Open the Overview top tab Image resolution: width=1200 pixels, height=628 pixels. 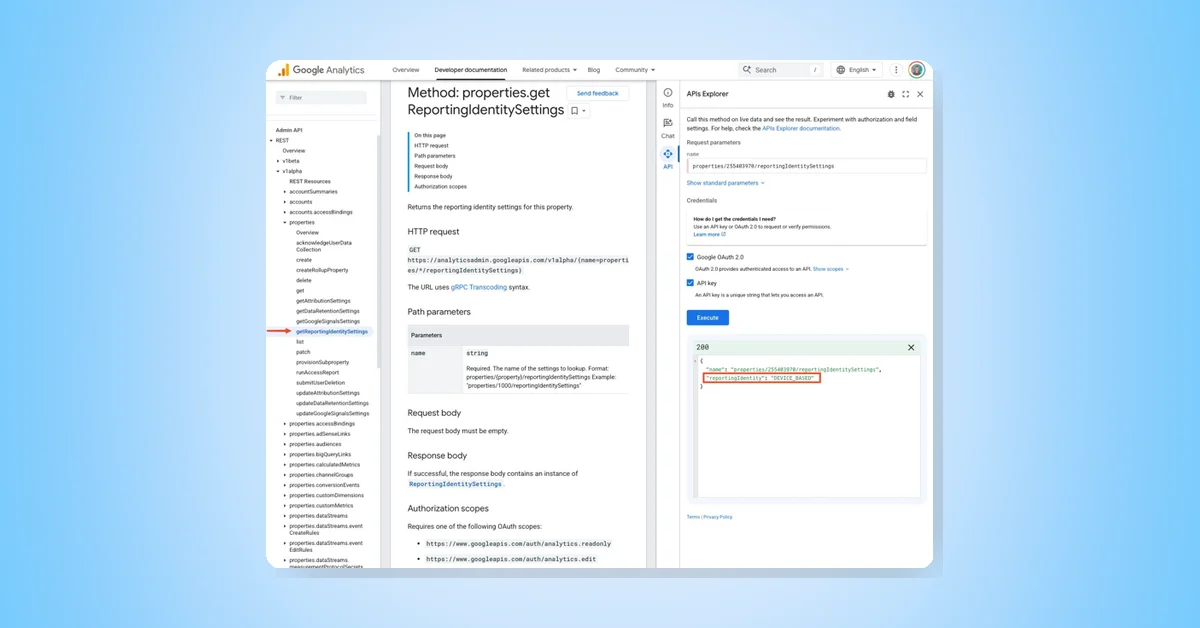click(x=406, y=70)
